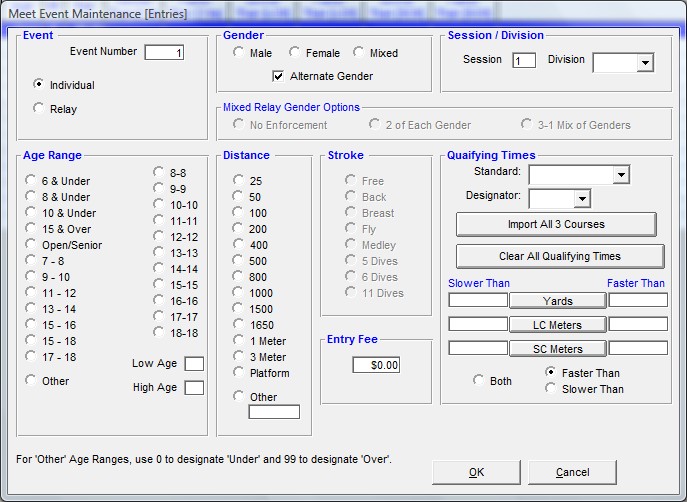The width and height of the screenshot is (687, 502).
Task: Click the Entry Fee input field
Action: pyautogui.click(x=376, y=365)
